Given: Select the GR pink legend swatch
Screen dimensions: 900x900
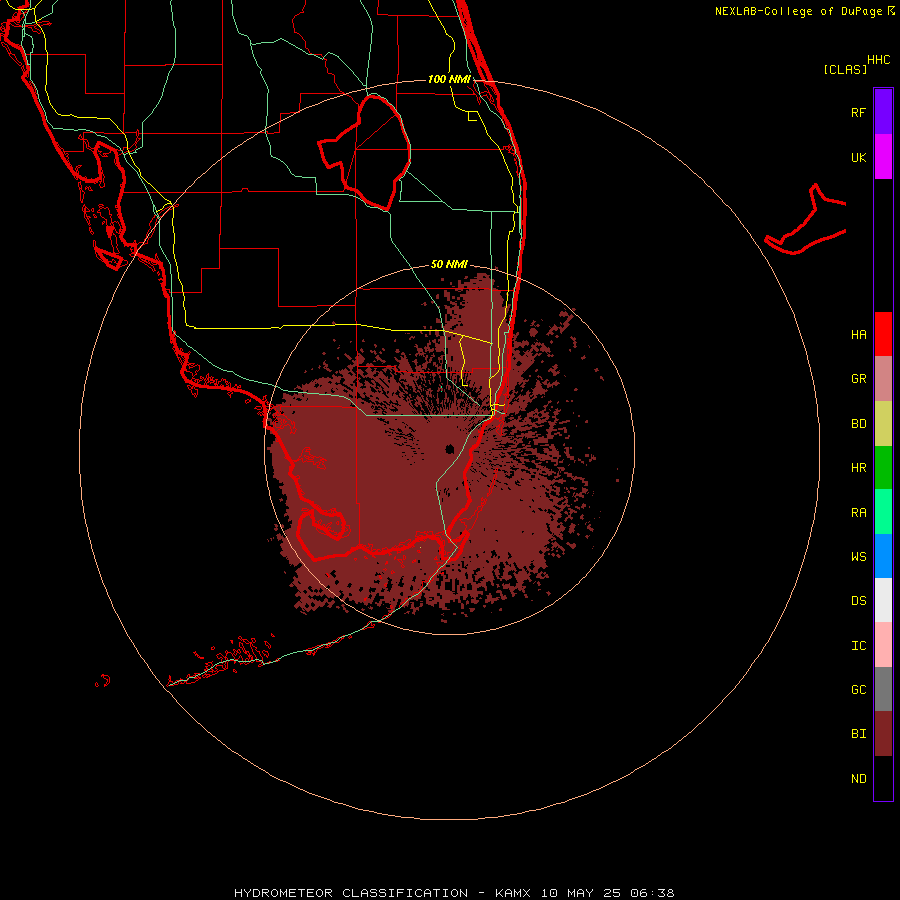Looking at the screenshot, I should pos(883,379).
